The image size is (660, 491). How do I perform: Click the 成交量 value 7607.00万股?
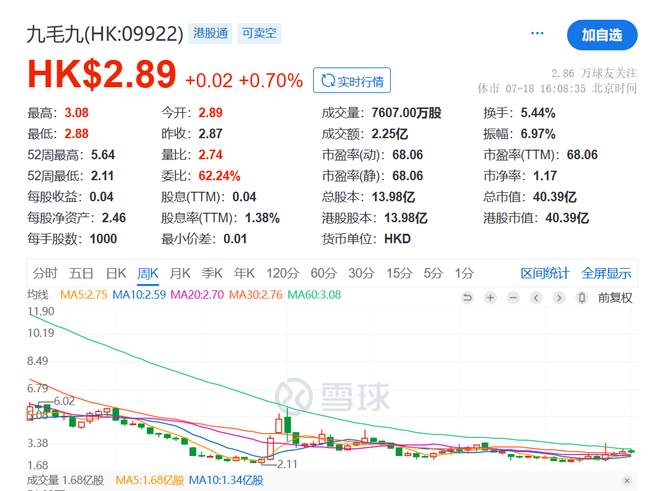click(406, 113)
